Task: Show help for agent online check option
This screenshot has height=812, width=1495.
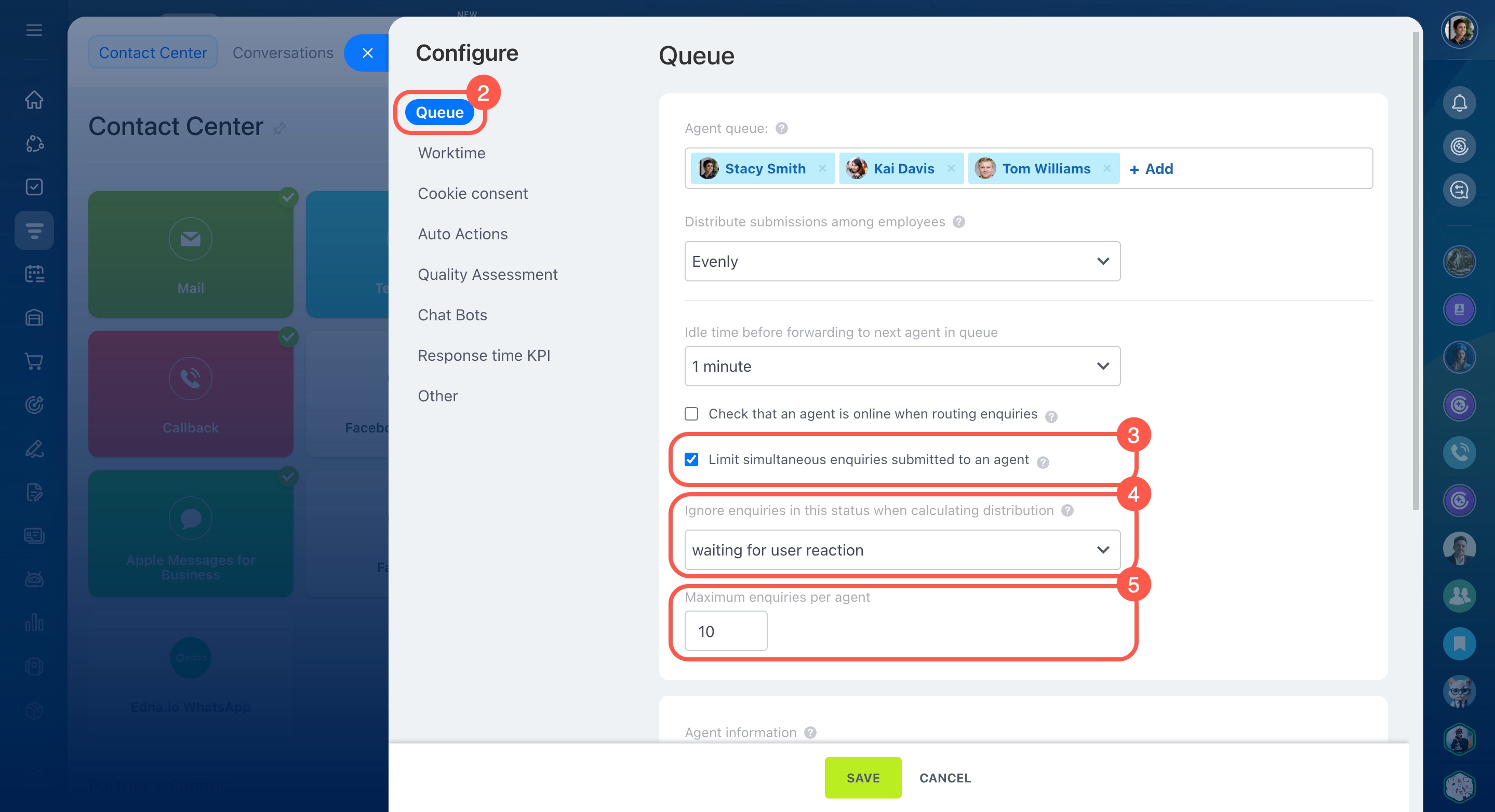Action: coord(1051,416)
